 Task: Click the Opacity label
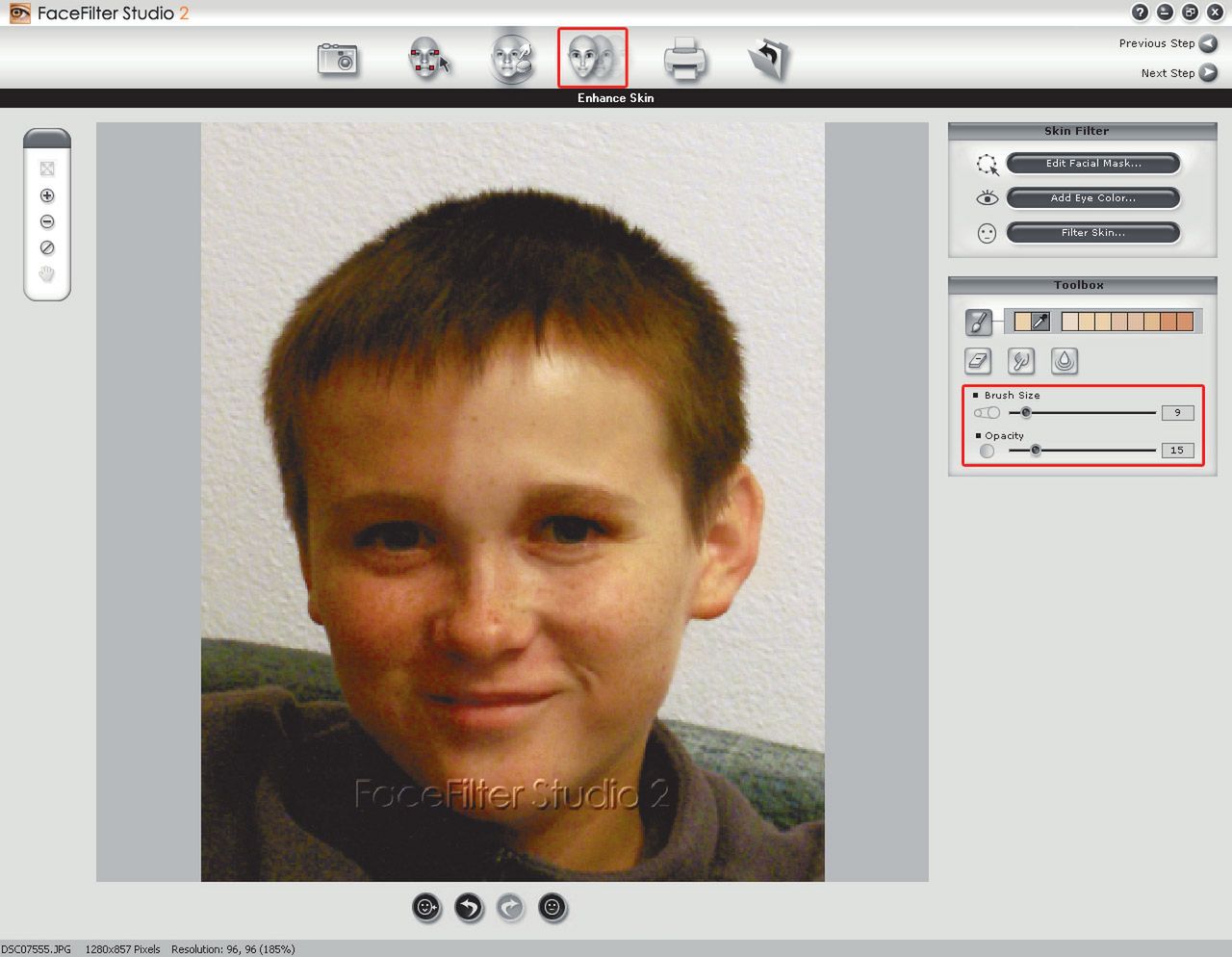(1004, 436)
